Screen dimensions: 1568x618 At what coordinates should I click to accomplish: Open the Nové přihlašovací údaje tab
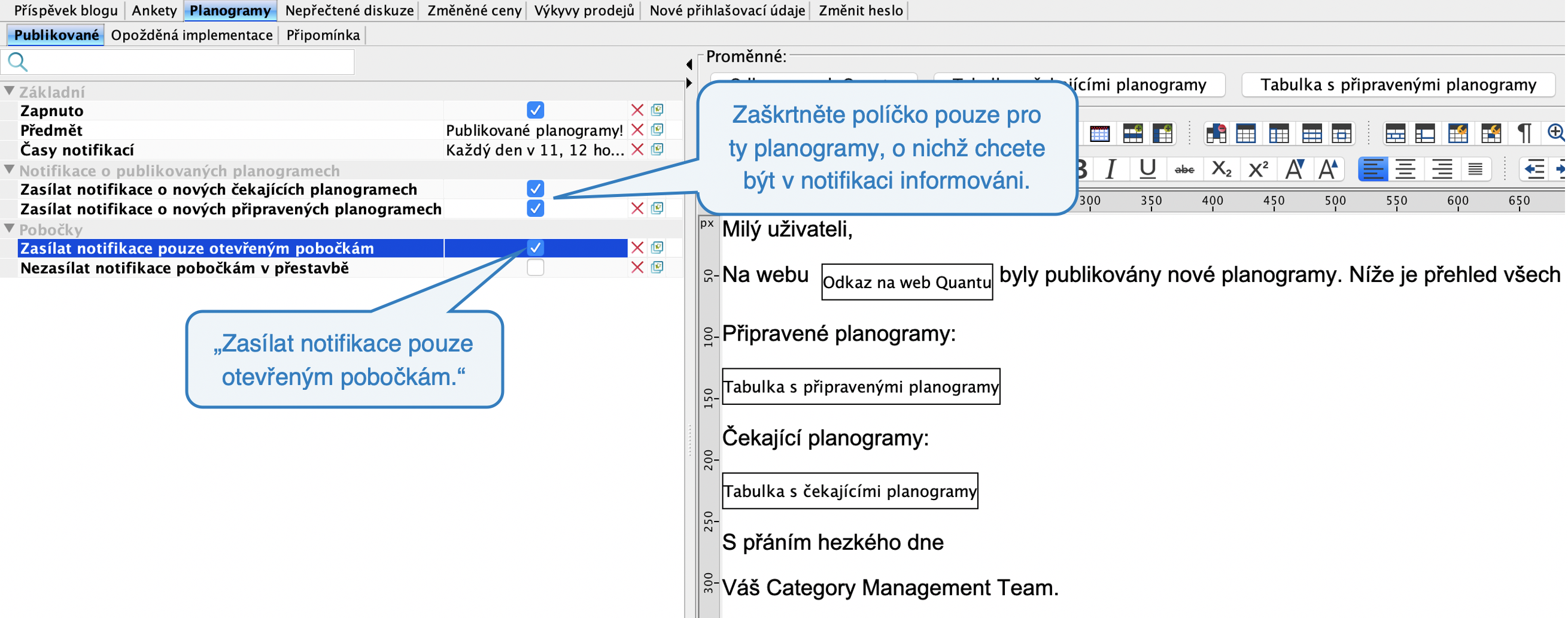tap(728, 10)
